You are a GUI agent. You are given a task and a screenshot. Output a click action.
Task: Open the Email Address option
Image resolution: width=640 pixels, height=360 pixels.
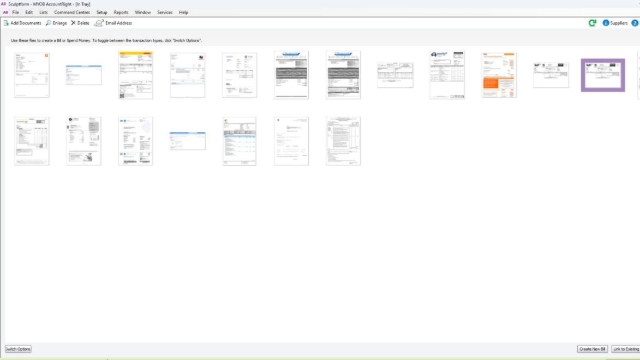point(113,23)
